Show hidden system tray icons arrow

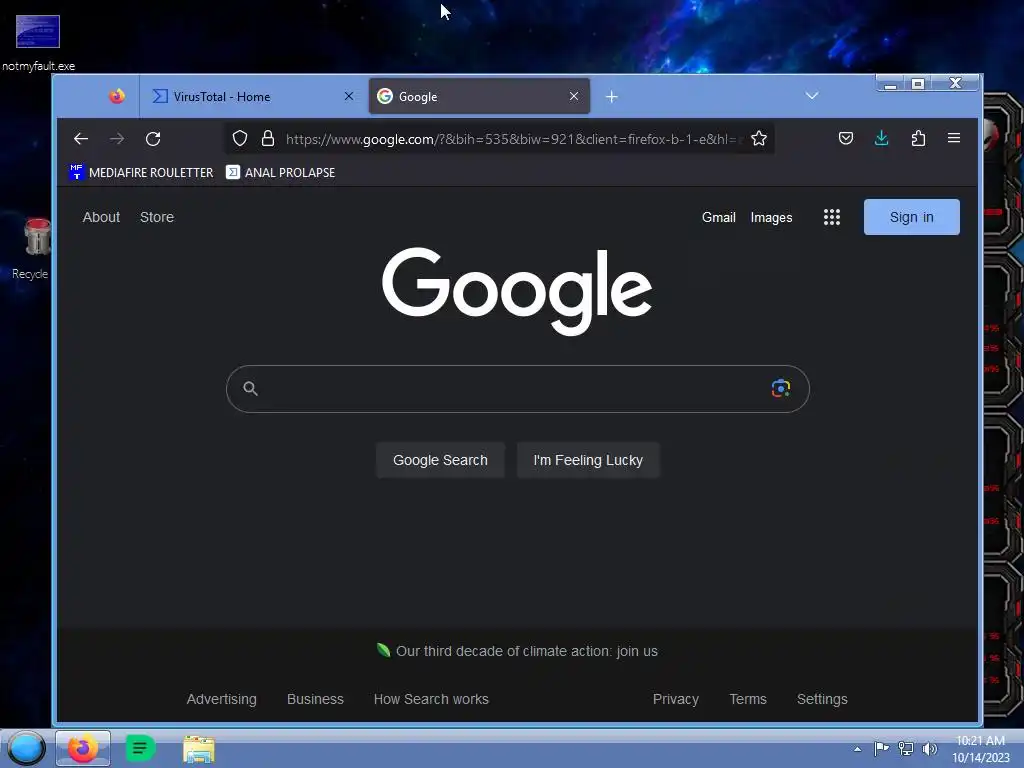pos(857,749)
